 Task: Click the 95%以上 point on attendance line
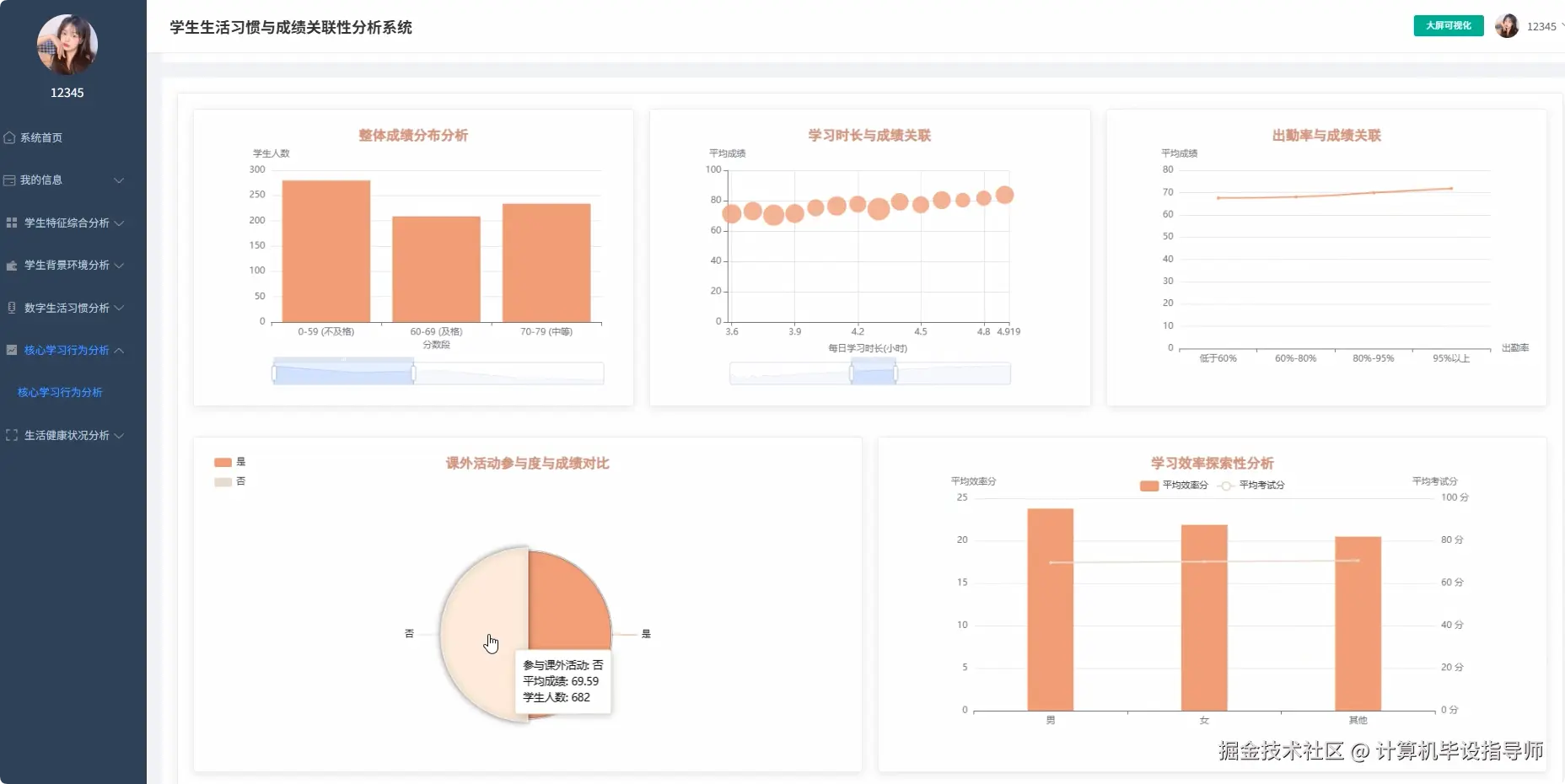click(1451, 188)
